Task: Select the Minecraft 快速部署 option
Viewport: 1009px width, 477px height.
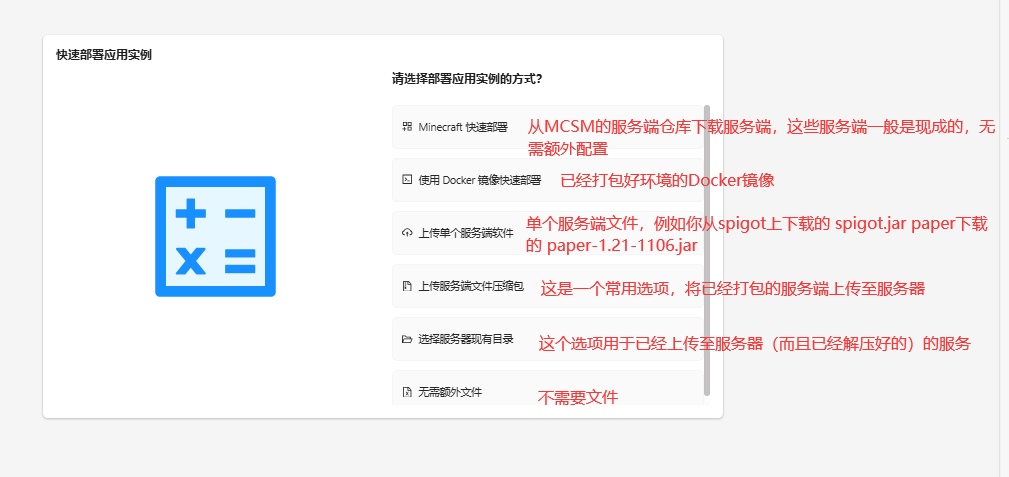Action: point(462,127)
